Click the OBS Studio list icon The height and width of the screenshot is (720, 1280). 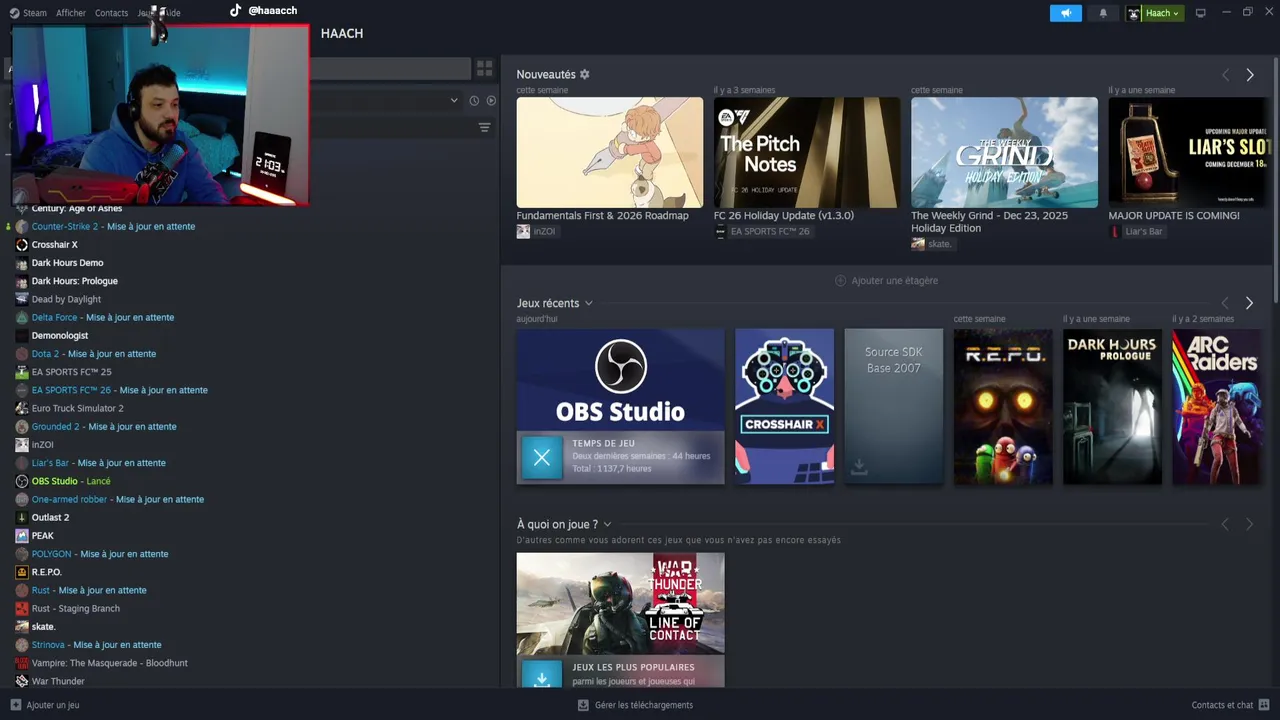tap(22, 481)
